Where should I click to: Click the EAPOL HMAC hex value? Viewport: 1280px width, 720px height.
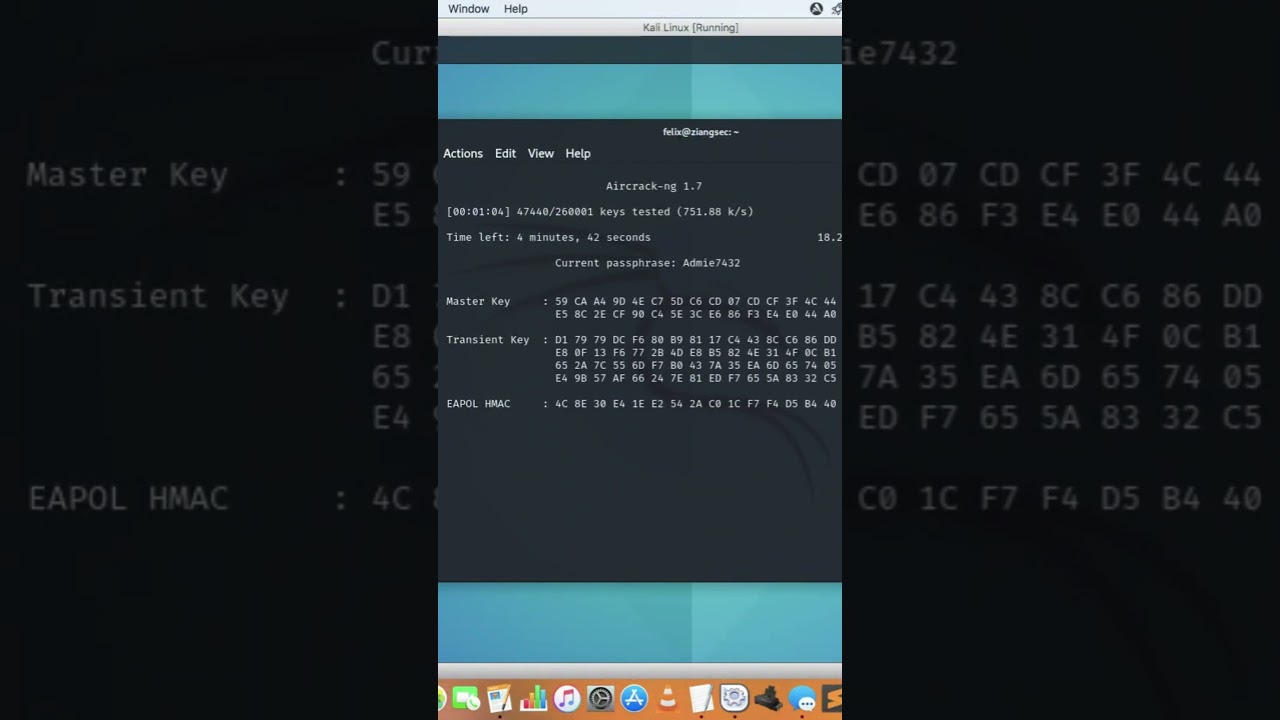[x=696, y=404]
